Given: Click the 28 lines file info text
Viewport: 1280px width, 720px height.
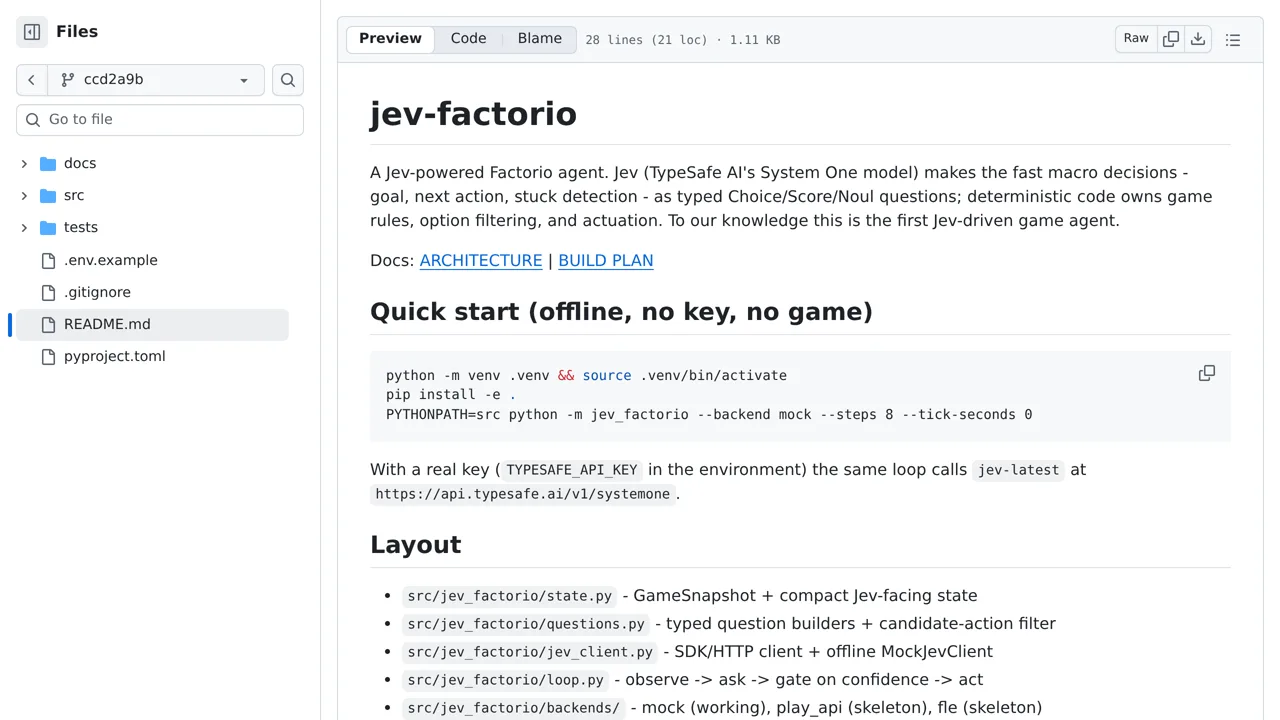Looking at the screenshot, I should pyautogui.click(x=682, y=40).
